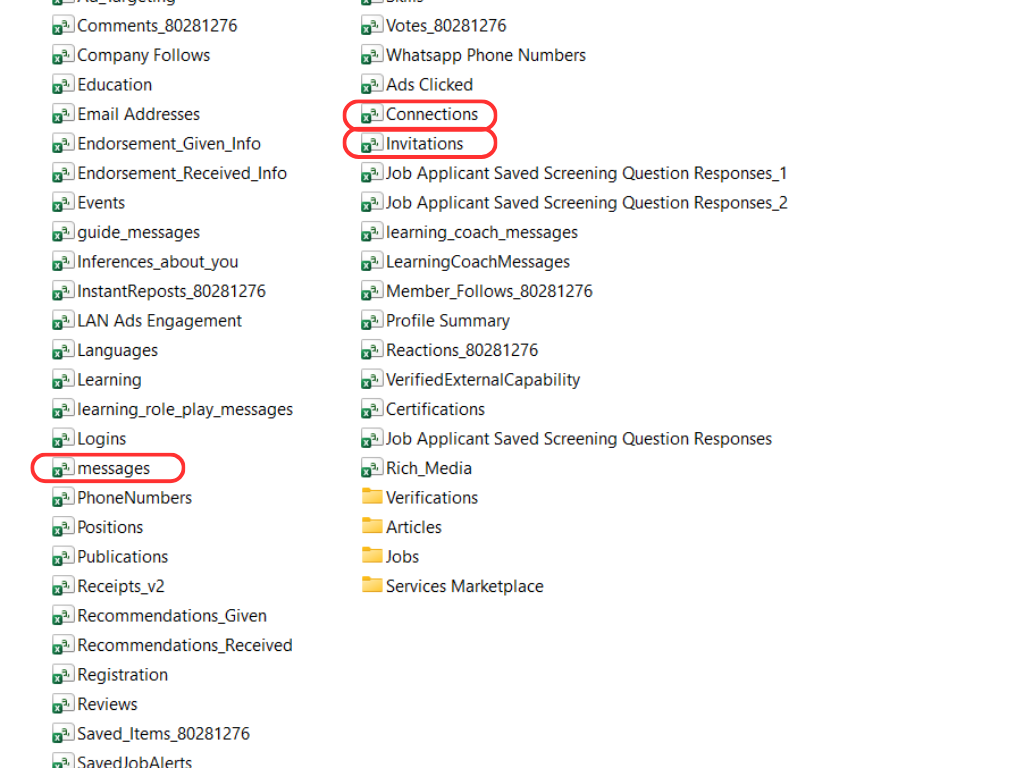Click the Invitations file icon

(372, 144)
